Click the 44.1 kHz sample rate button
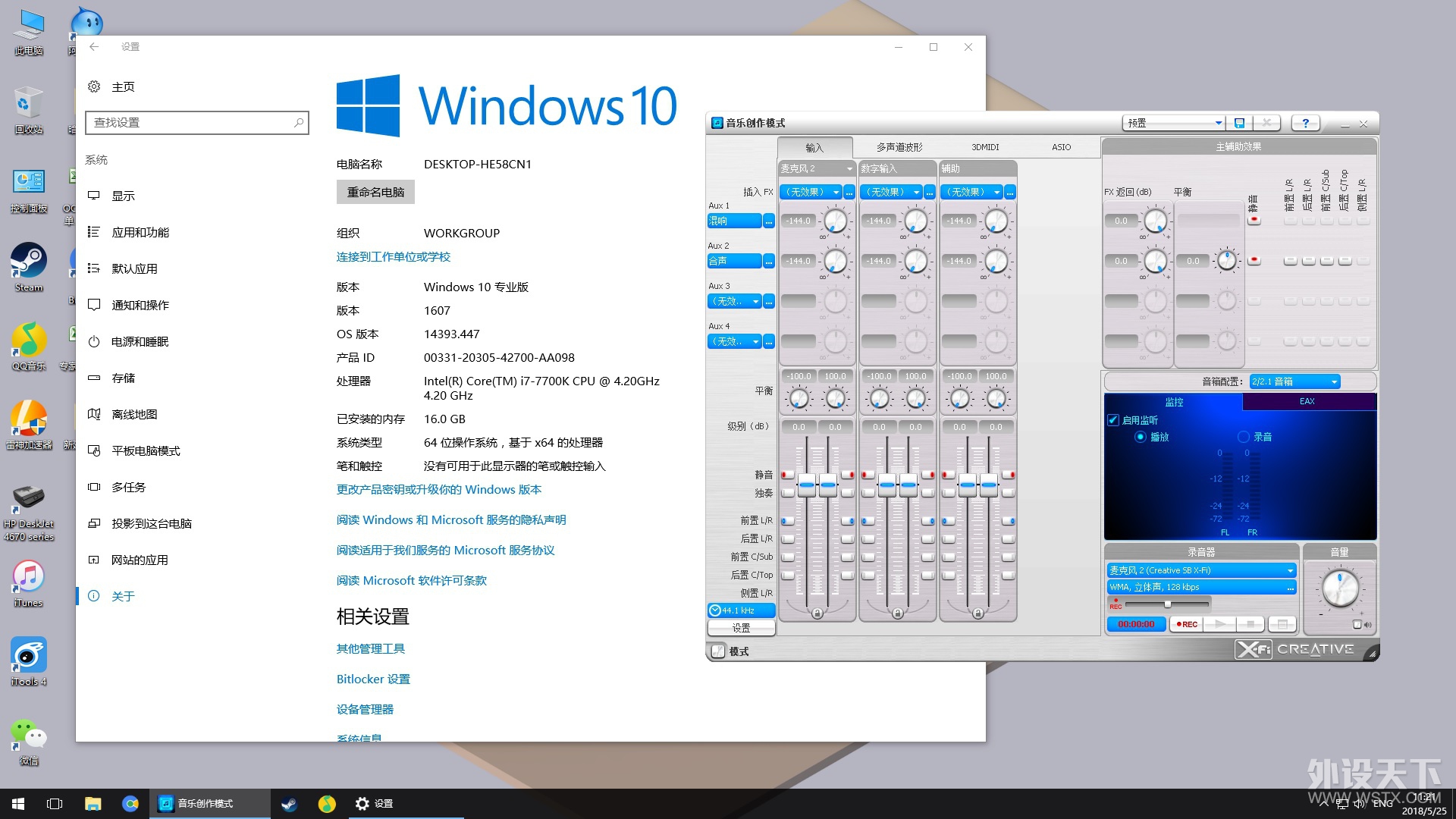This screenshot has height=819, width=1456. pyautogui.click(x=741, y=610)
